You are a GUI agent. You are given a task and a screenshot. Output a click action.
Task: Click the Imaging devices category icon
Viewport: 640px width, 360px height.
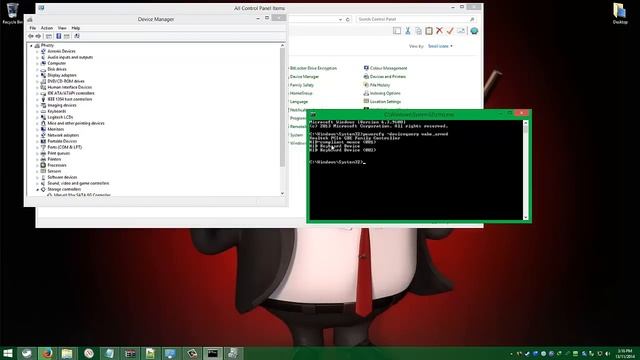click(x=43, y=105)
